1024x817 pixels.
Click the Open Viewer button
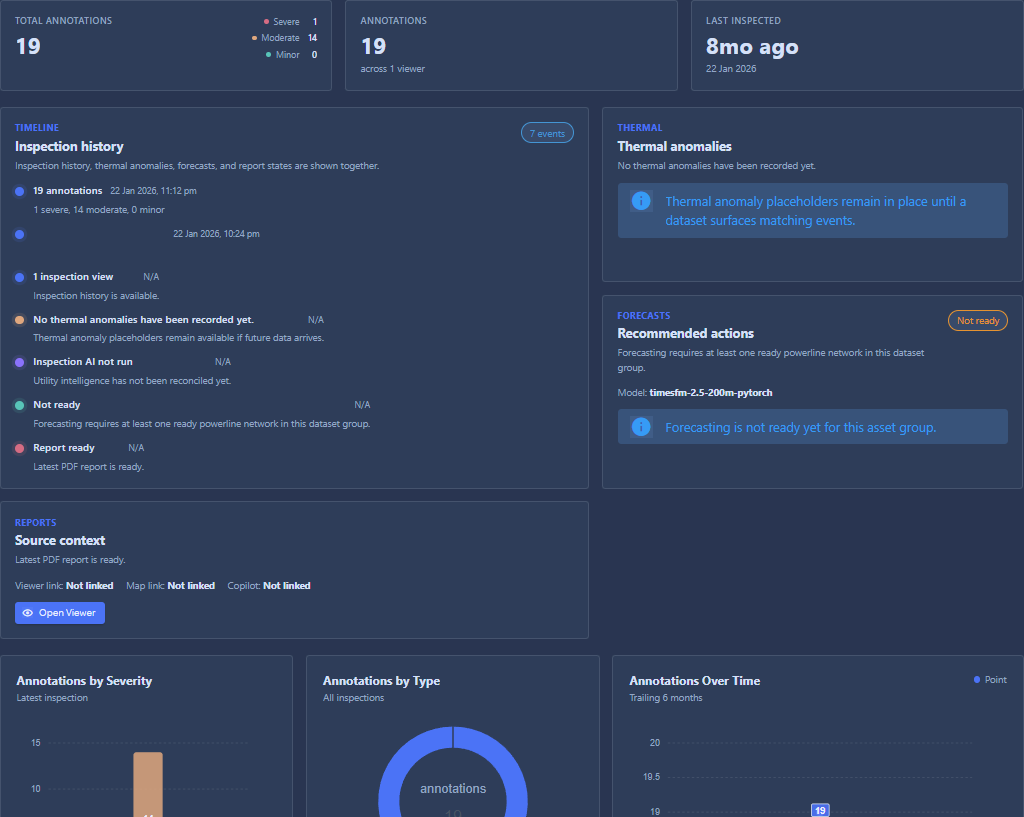tap(60, 613)
